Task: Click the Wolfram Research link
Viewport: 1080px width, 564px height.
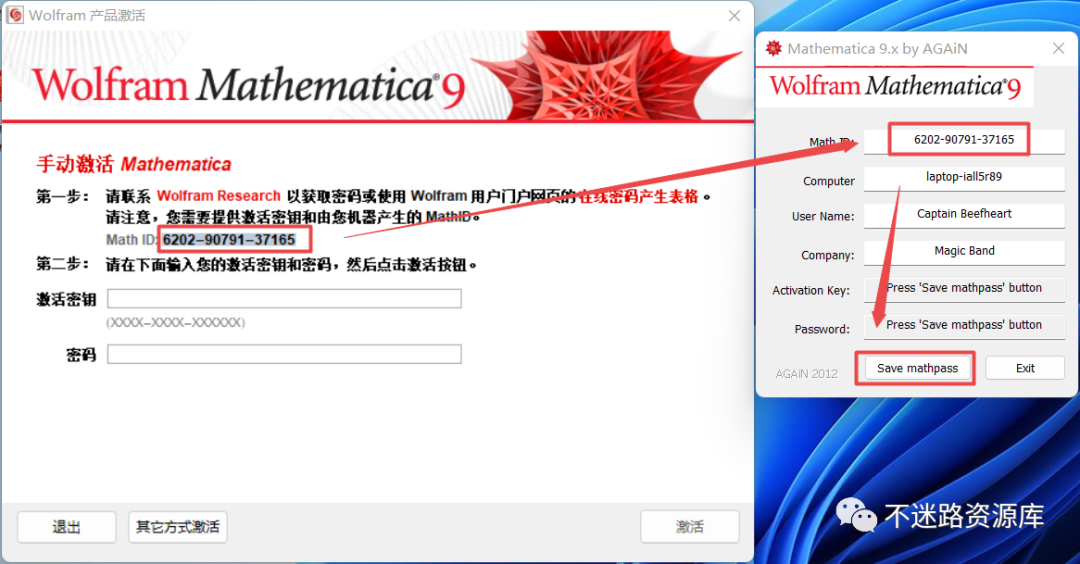Action: [218, 196]
